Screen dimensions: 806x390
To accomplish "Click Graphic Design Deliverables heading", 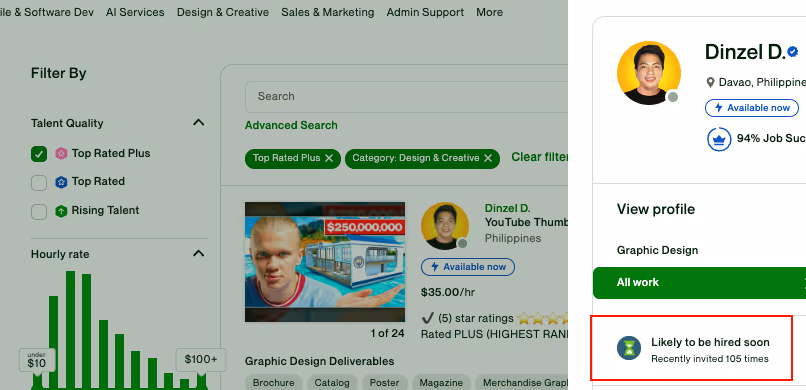I will pyautogui.click(x=319, y=361).
